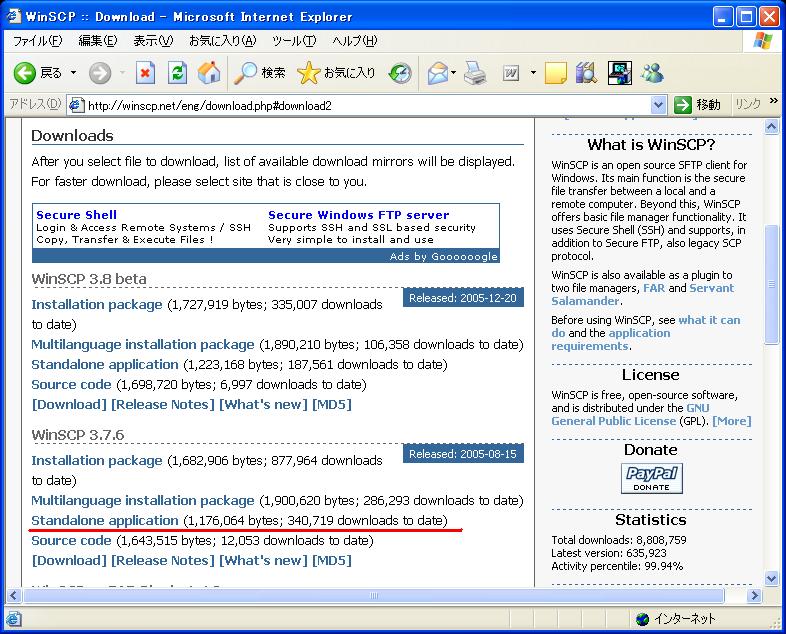Click the Mail envelope toolbar icon
The height and width of the screenshot is (634, 786).
coord(436,73)
